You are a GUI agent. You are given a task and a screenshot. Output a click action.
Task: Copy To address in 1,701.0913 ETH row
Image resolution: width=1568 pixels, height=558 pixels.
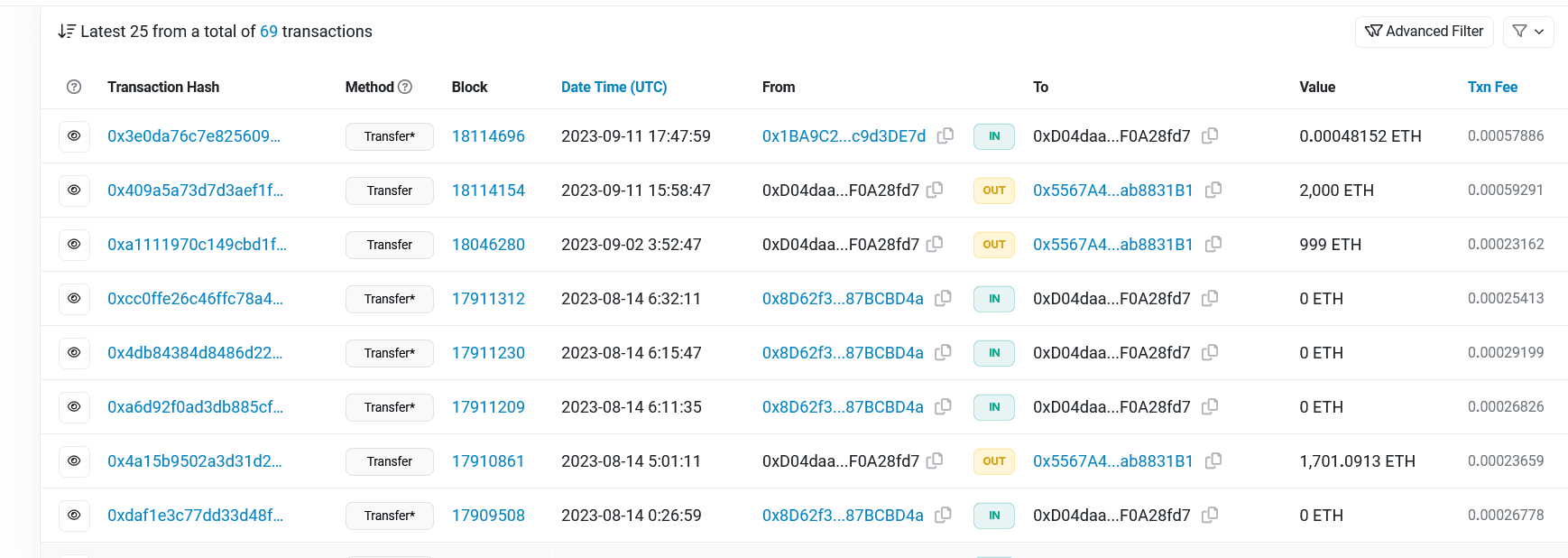1213,460
